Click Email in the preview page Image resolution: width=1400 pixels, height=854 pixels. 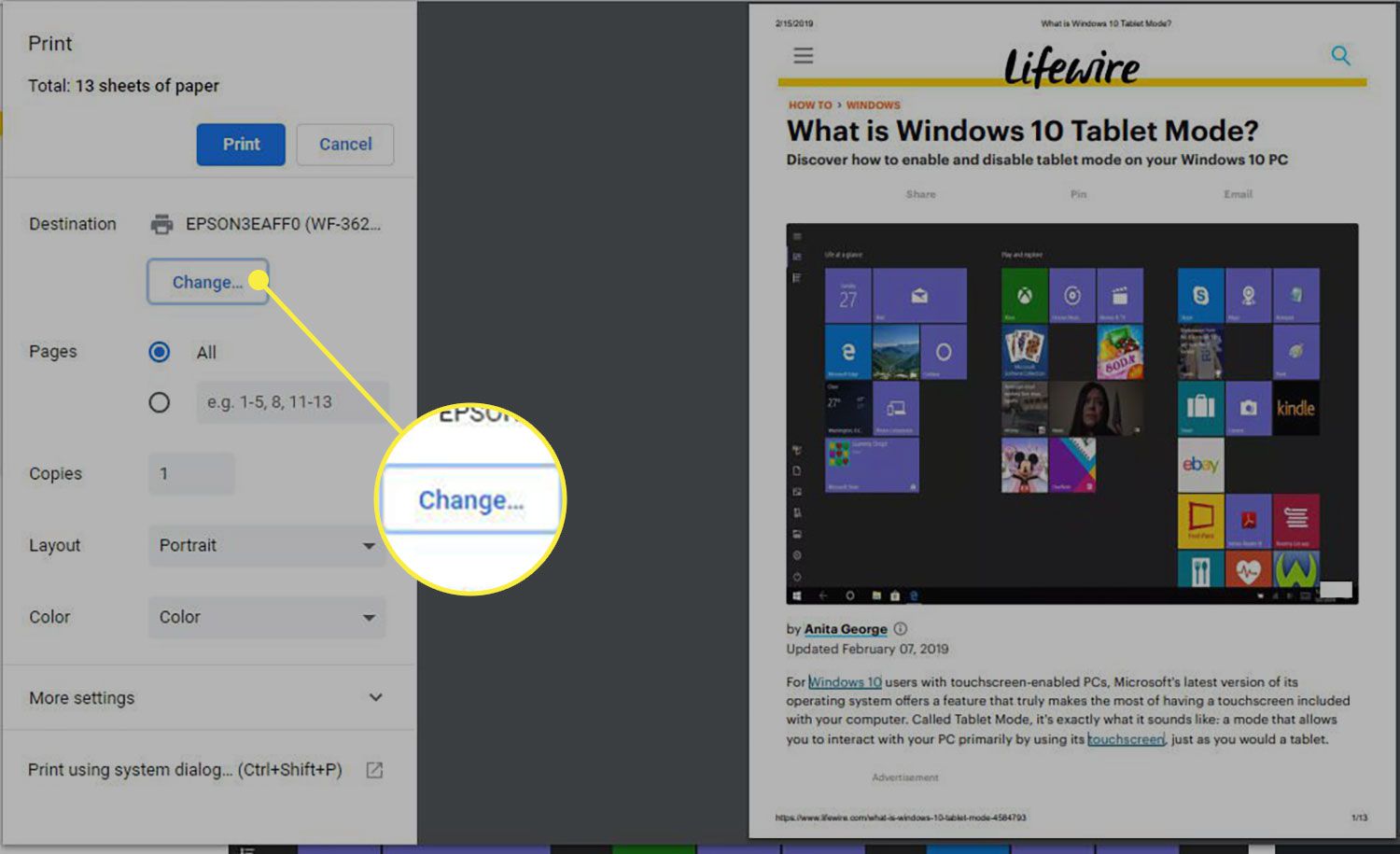click(1238, 194)
